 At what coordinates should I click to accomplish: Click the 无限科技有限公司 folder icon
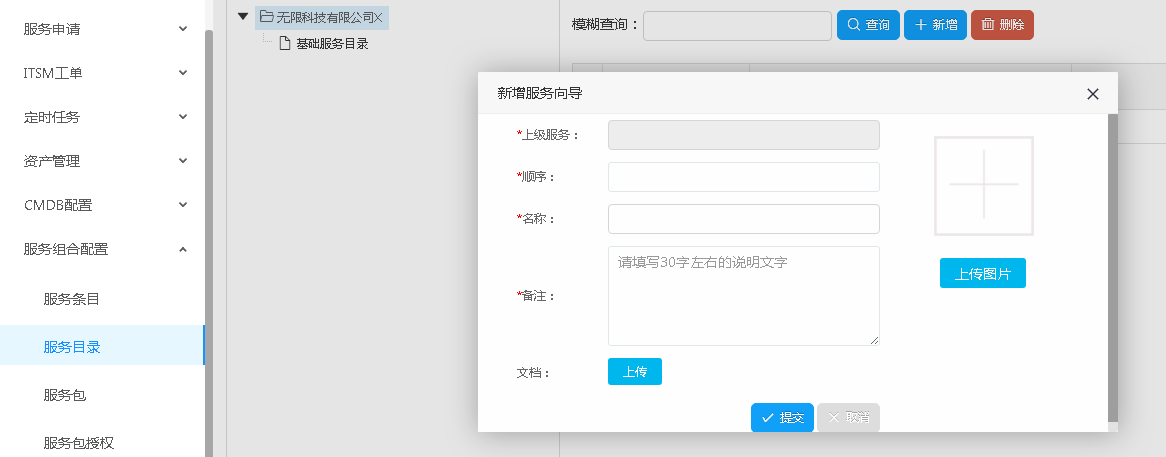(266, 17)
